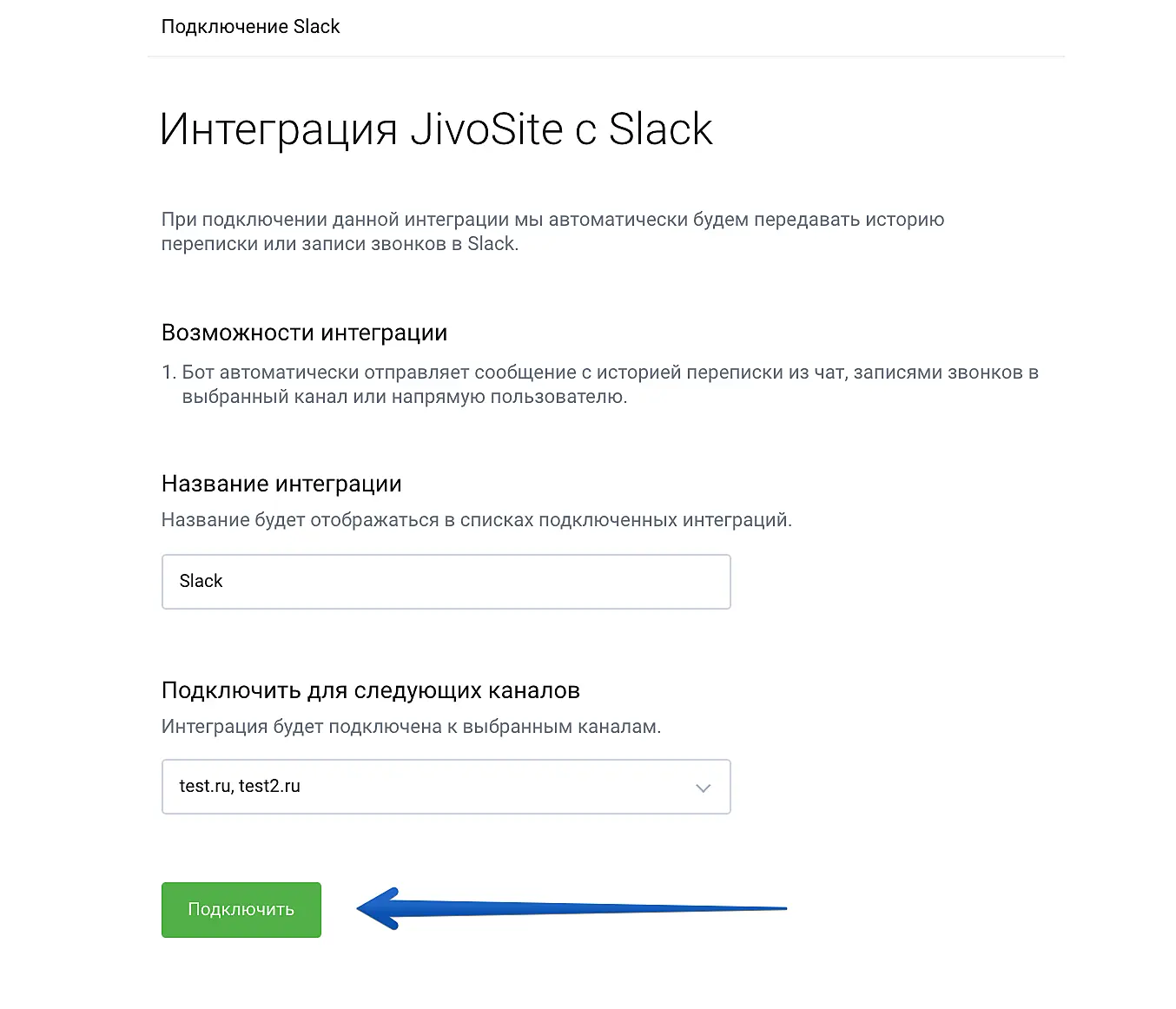Click the intro paragraph about передавать историю переписки
The image size is (1176, 1009).
552,232
